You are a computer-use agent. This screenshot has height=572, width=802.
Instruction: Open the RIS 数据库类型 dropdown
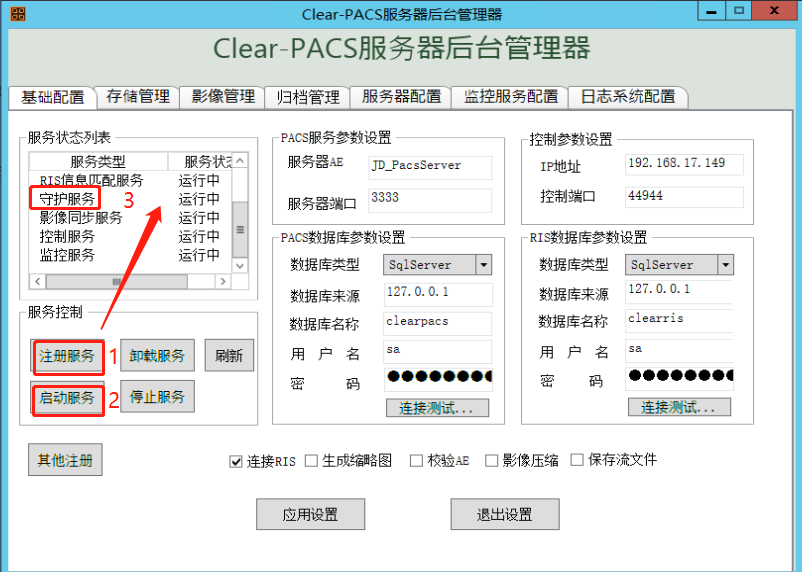click(x=725, y=265)
